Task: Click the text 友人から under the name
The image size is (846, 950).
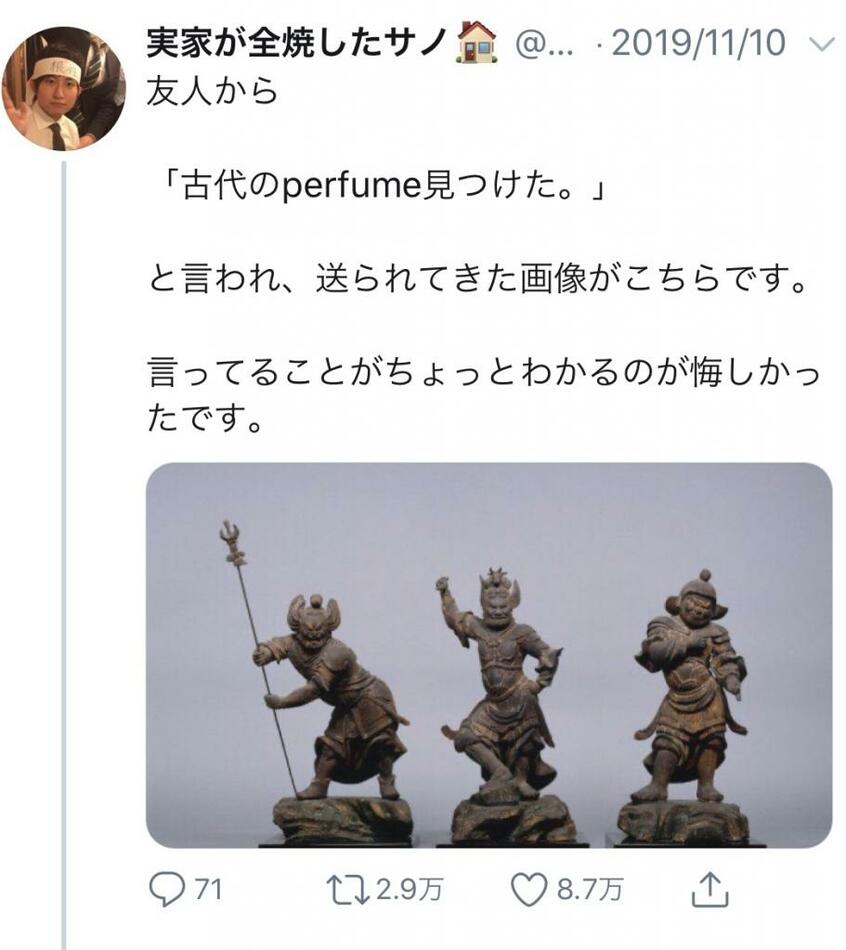Action: 212,91
